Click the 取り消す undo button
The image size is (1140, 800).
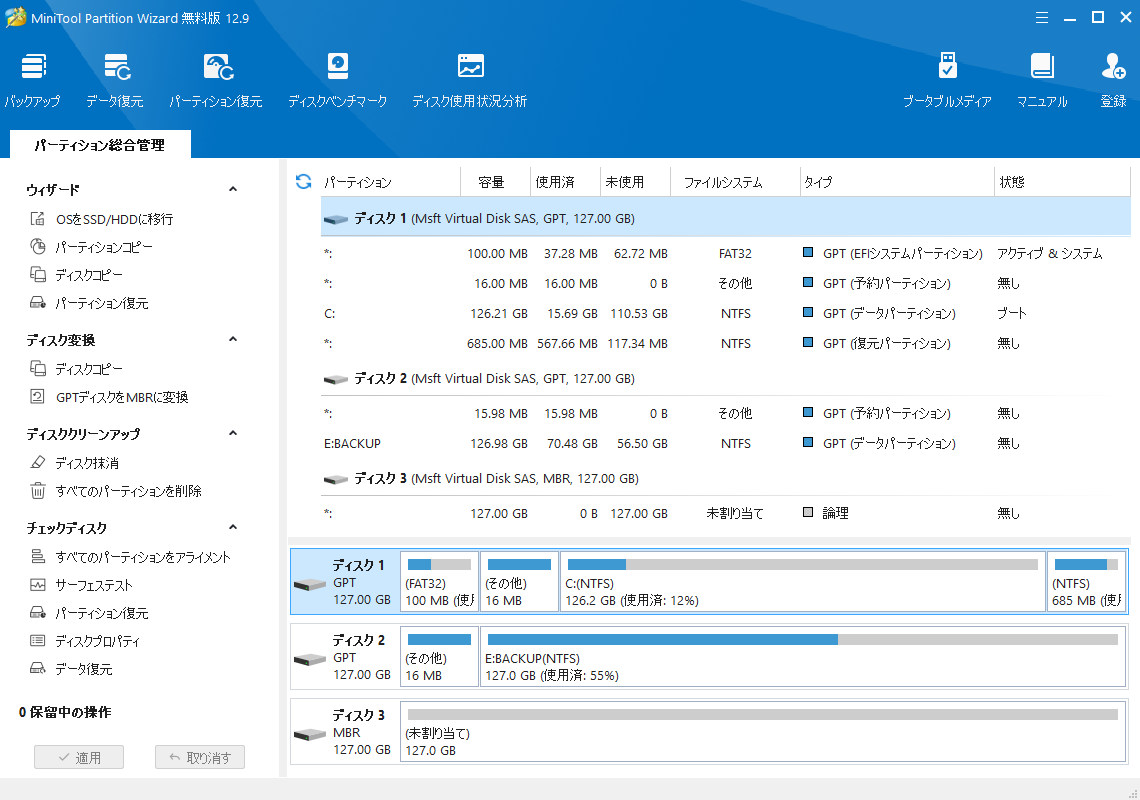200,757
